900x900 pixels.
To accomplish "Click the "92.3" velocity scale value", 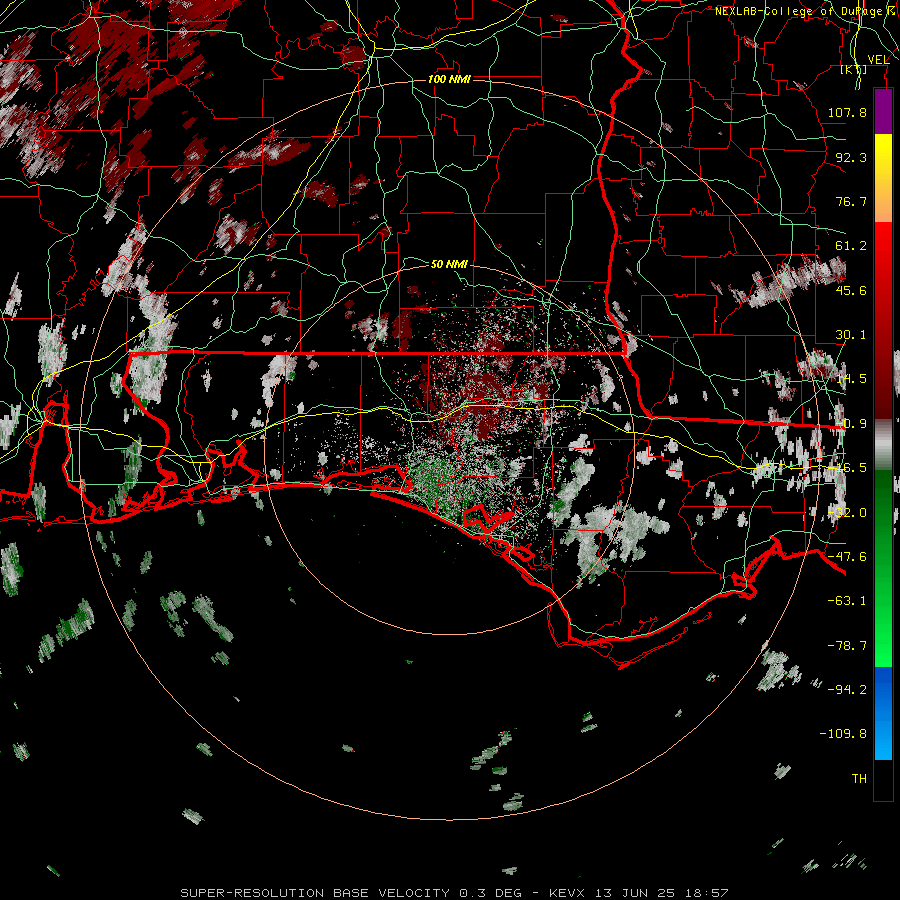I will click(x=851, y=157).
